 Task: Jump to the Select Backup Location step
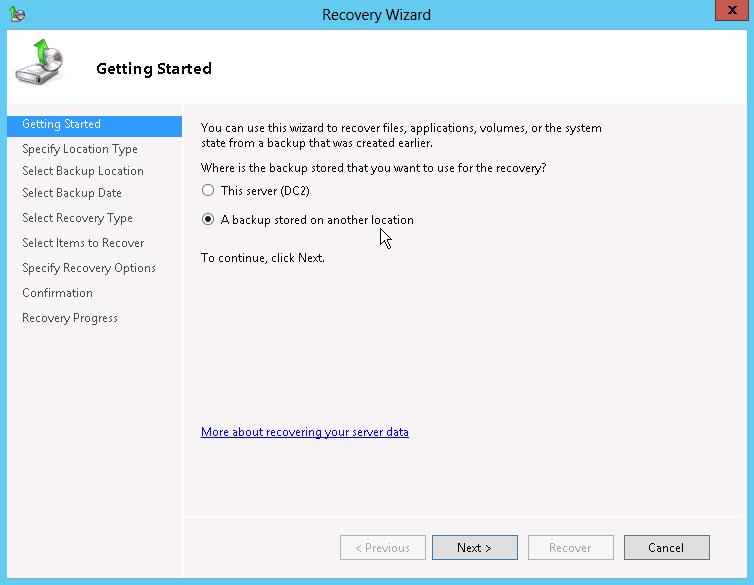pyautogui.click(x=83, y=171)
